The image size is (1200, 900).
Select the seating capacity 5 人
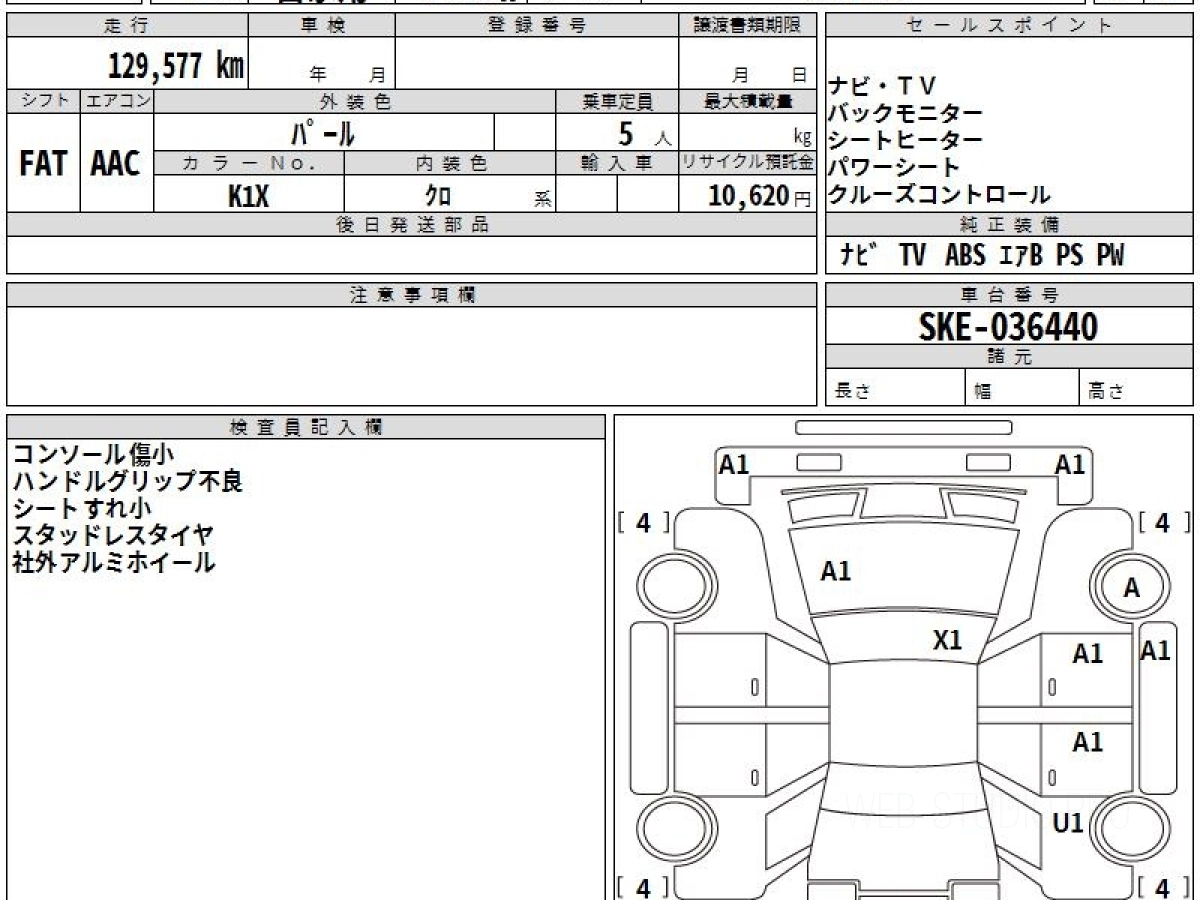(644, 132)
